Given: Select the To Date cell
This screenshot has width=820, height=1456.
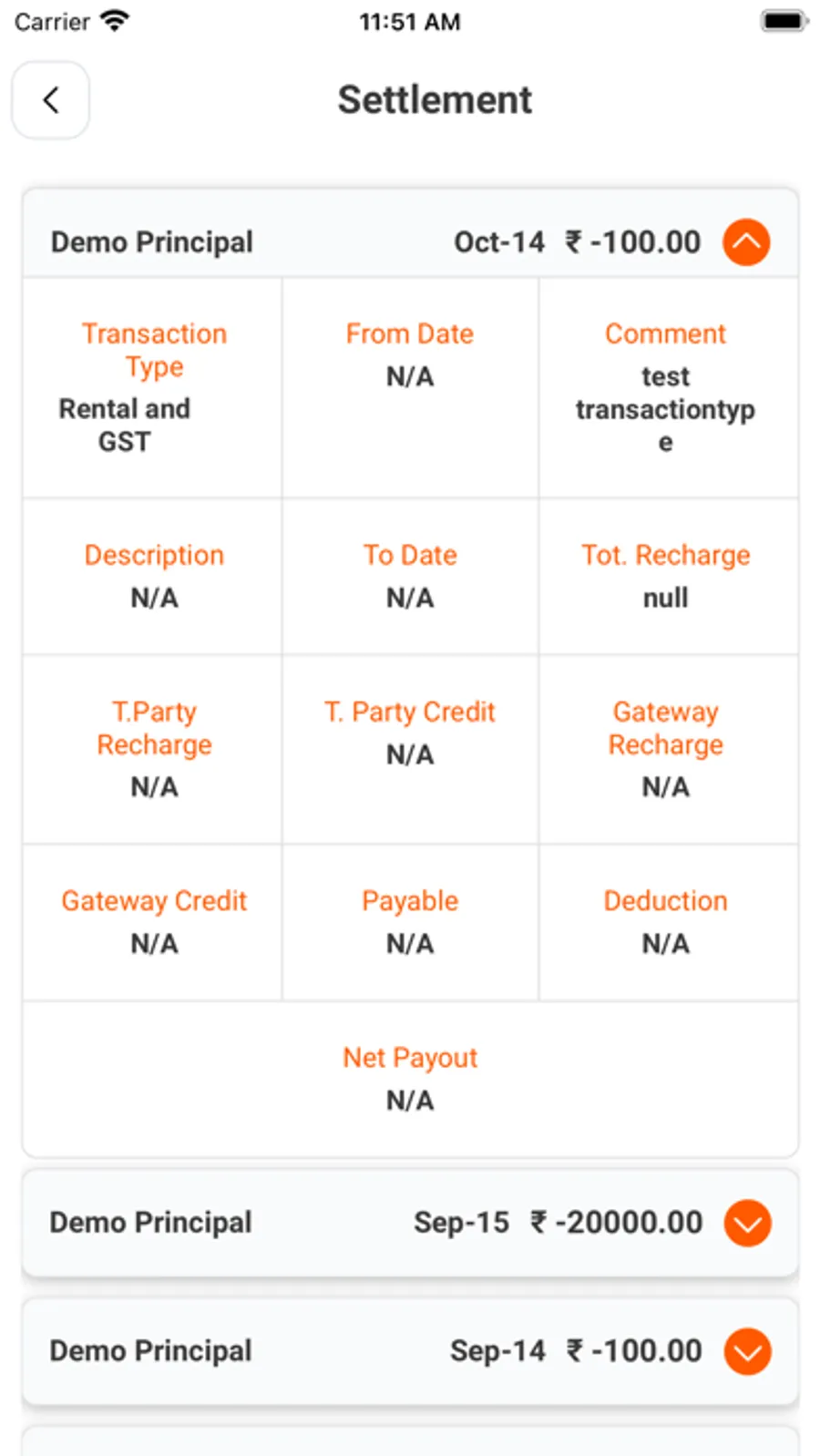Looking at the screenshot, I should [410, 576].
